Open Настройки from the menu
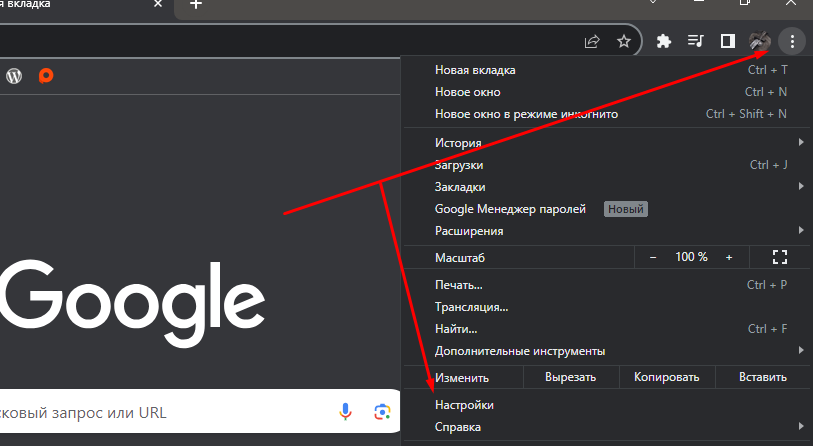The width and height of the screenshot is (813, 446). 607,405
